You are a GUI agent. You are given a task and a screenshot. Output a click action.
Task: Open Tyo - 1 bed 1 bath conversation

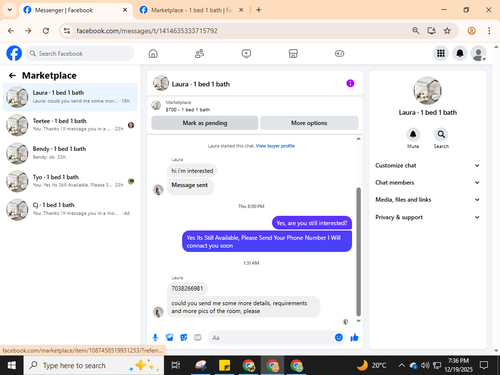click(x=70, y=181)
